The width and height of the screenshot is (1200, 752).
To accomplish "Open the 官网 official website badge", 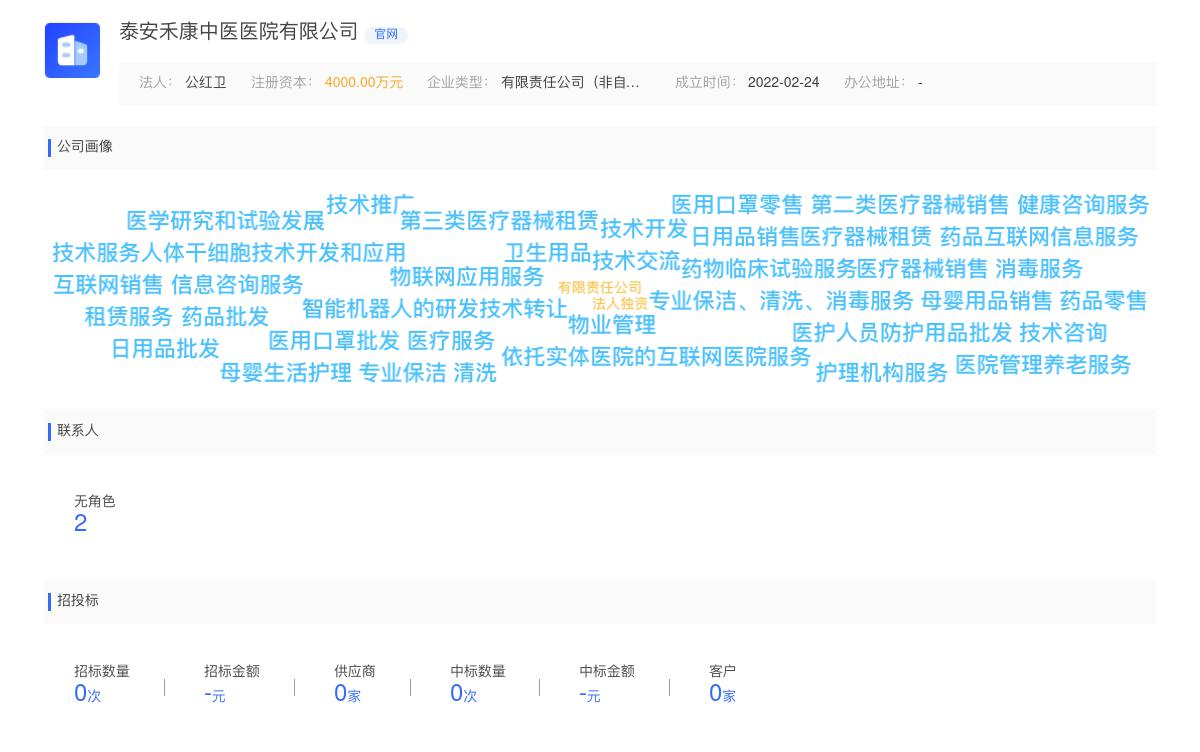I will (x=386, y=34).
